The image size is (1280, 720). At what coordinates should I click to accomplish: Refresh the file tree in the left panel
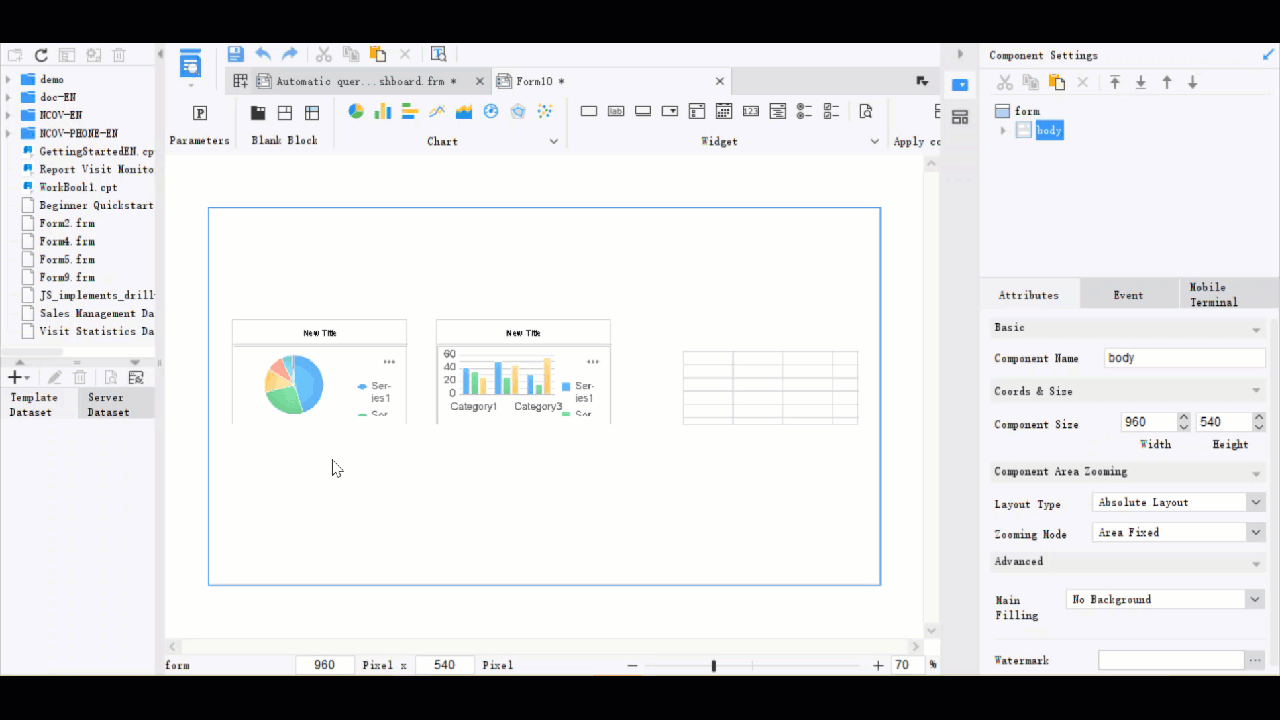pyautogui.click(x=41, y=56)
